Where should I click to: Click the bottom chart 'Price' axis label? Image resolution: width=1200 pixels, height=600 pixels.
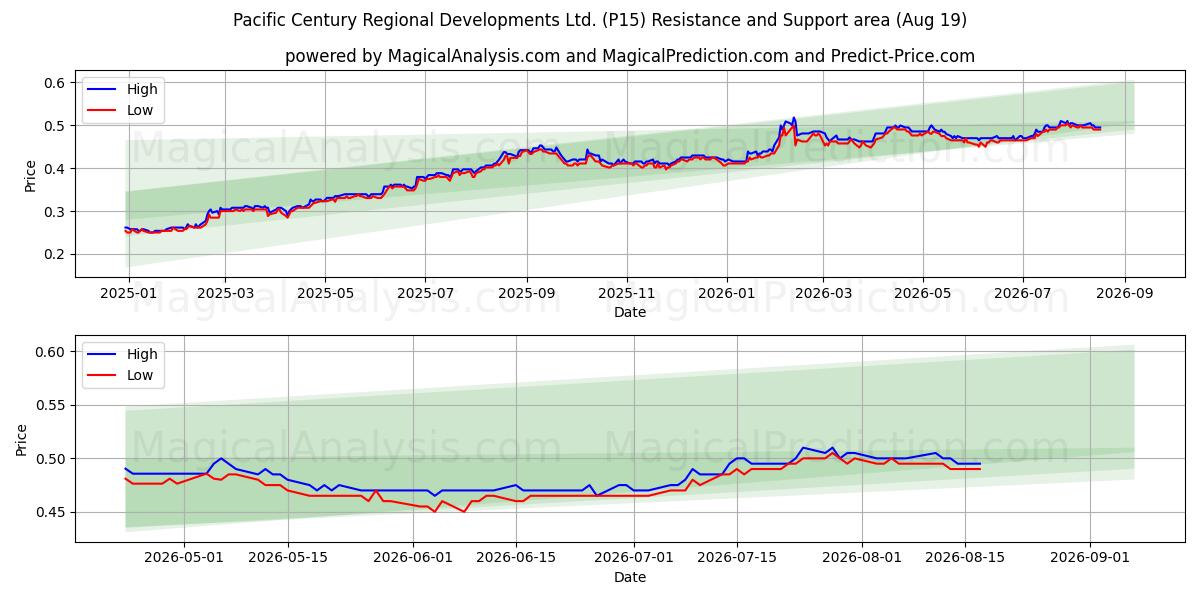(22, 440)
